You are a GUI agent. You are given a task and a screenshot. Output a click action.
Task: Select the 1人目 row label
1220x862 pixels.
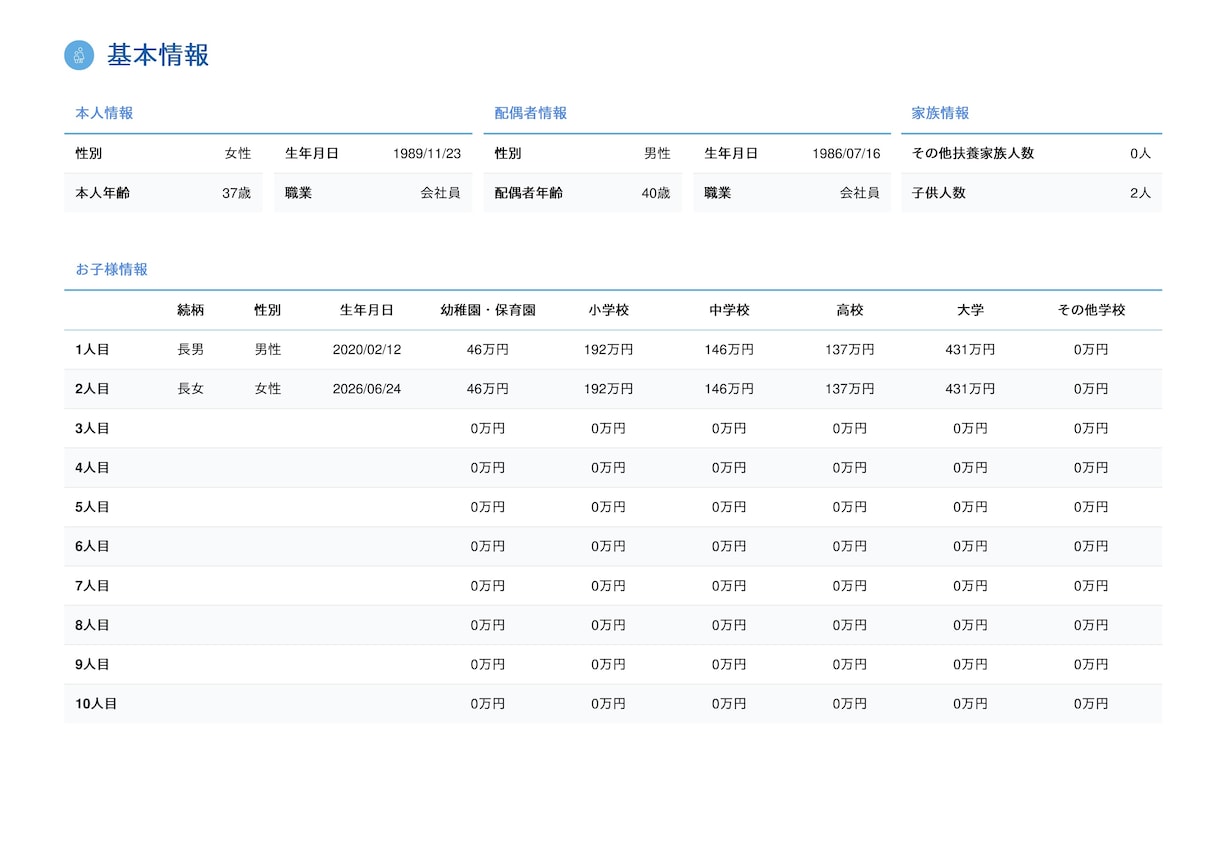[92, 350]
